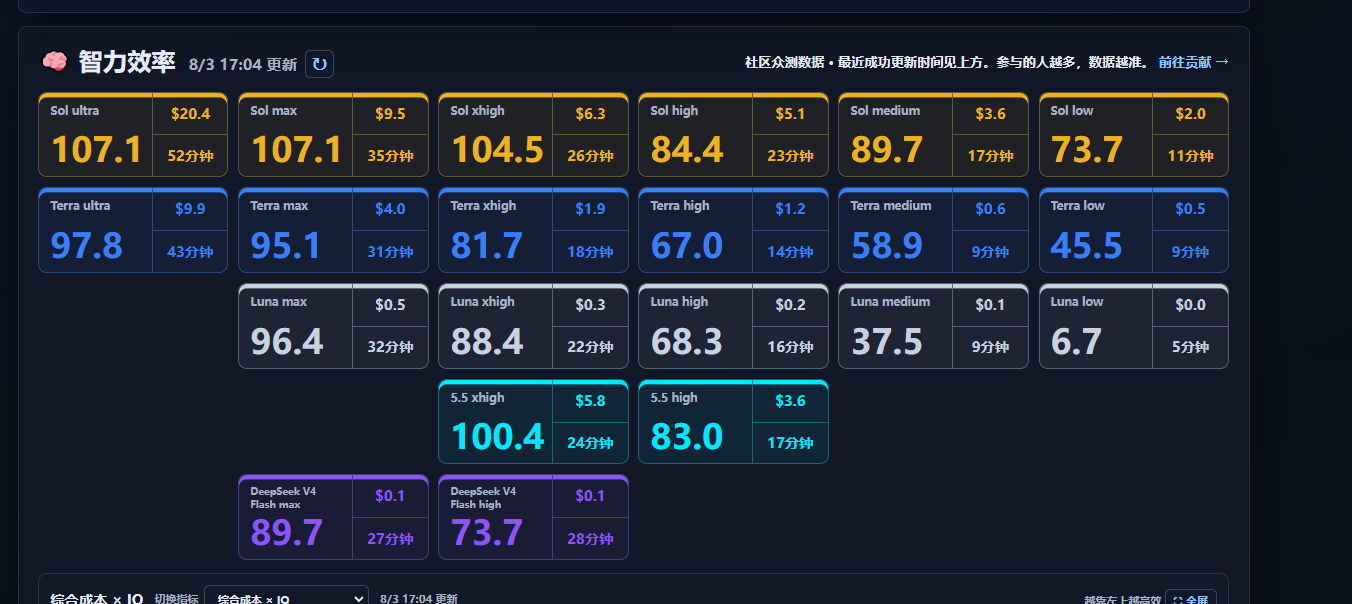The height and width of the screenshot is (604, 1352).
Task: Click the Sol xhigh 104.5 card
Action: point(533,135)
